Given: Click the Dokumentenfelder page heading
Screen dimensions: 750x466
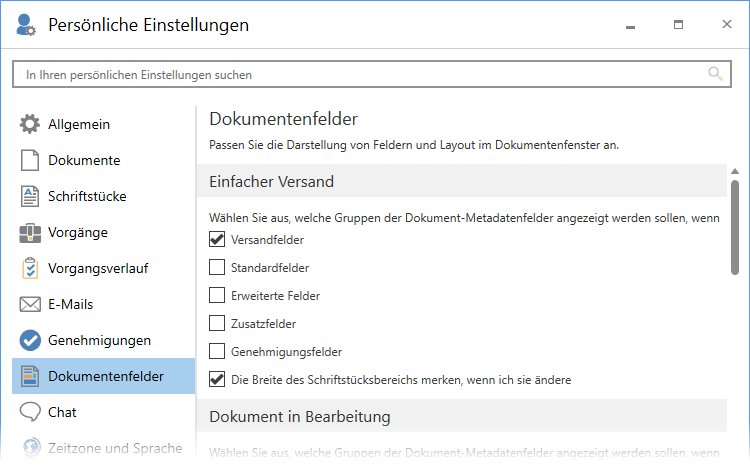Looking at the screenshot, I should pos(283,119).
